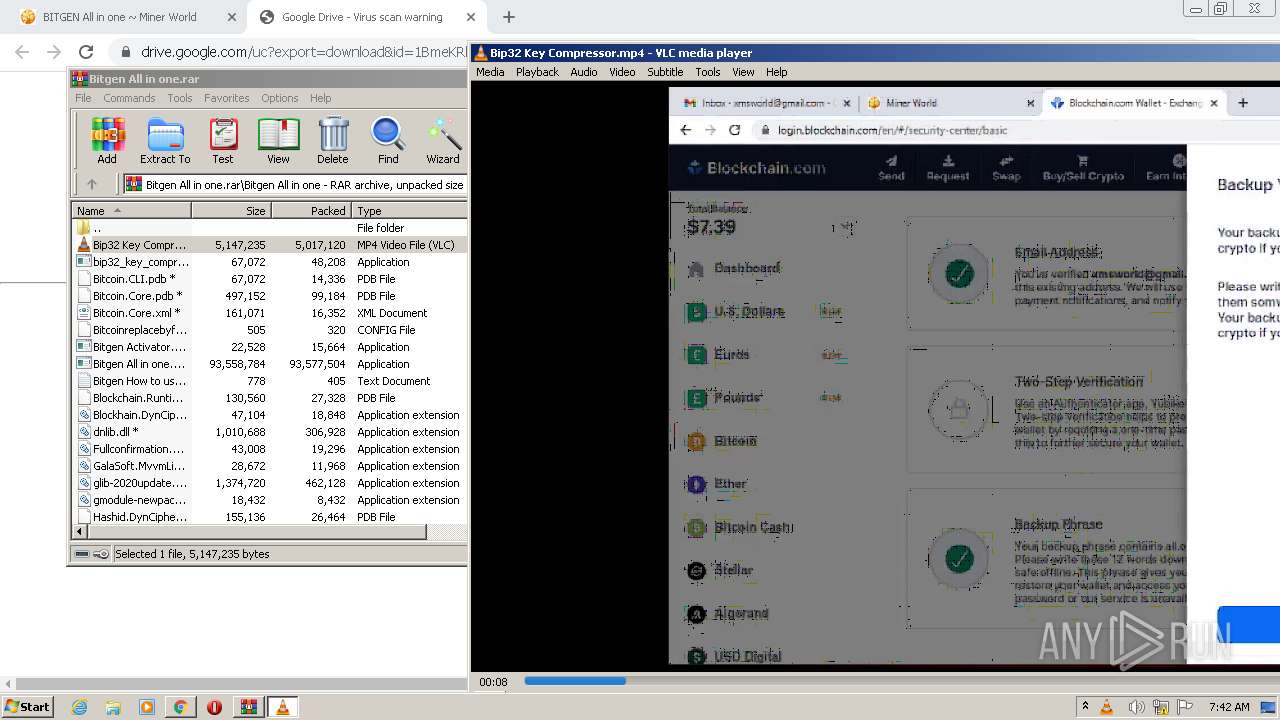Sort archive list by Packed column
Image resolution: width=1280 pixels, height=720 pixels.
(311, 210)
